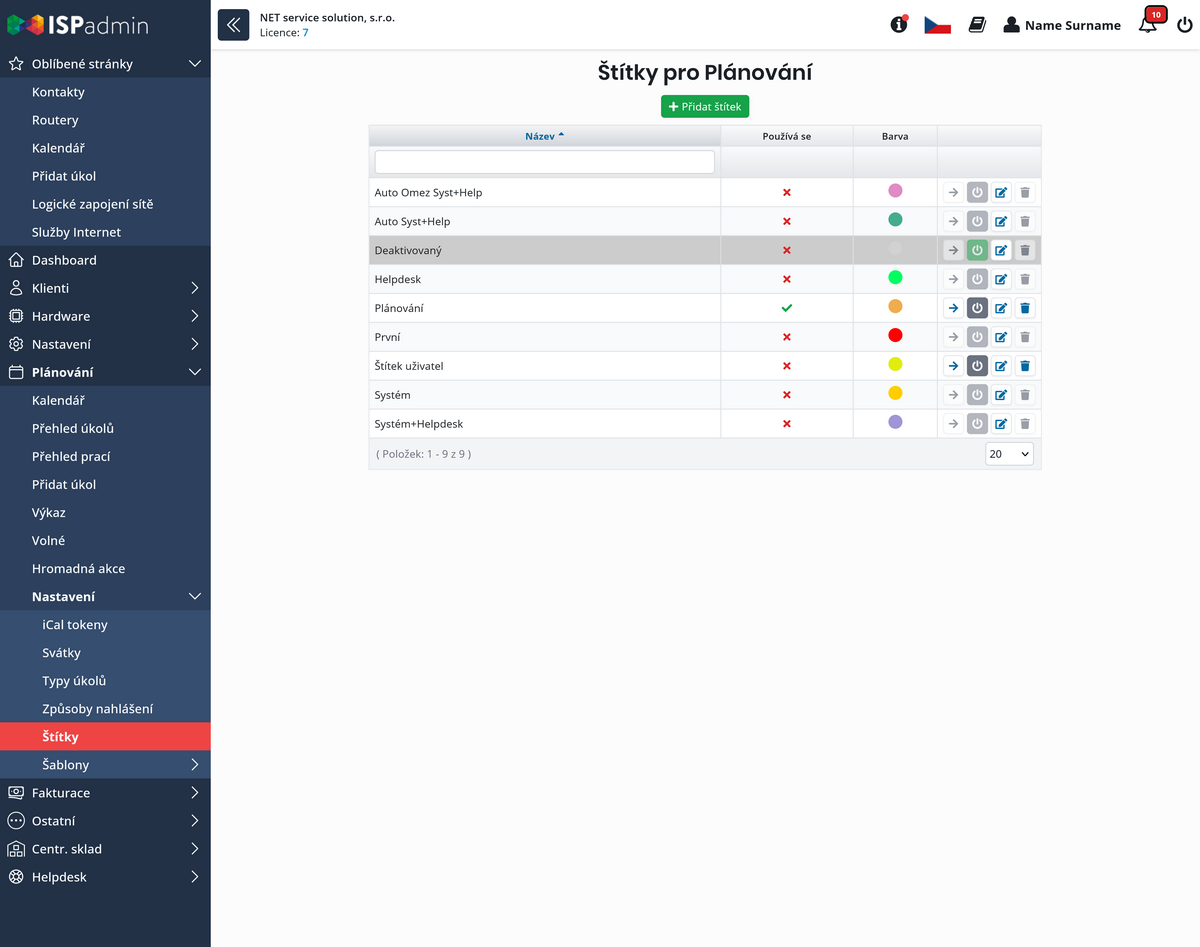Click the licence number 7 link
This screenshot has height=947, width=1200.
pos(306,33)
